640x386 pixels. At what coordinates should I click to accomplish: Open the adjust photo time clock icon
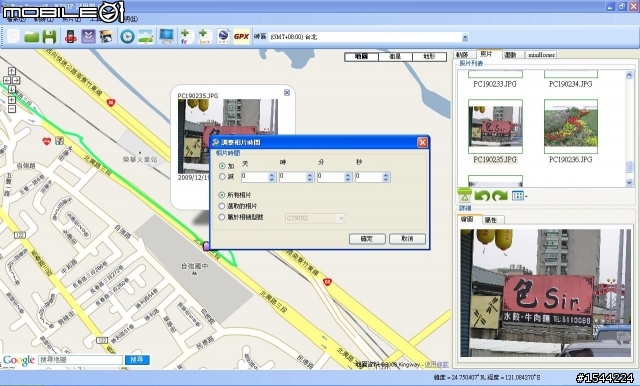point(127,37)
